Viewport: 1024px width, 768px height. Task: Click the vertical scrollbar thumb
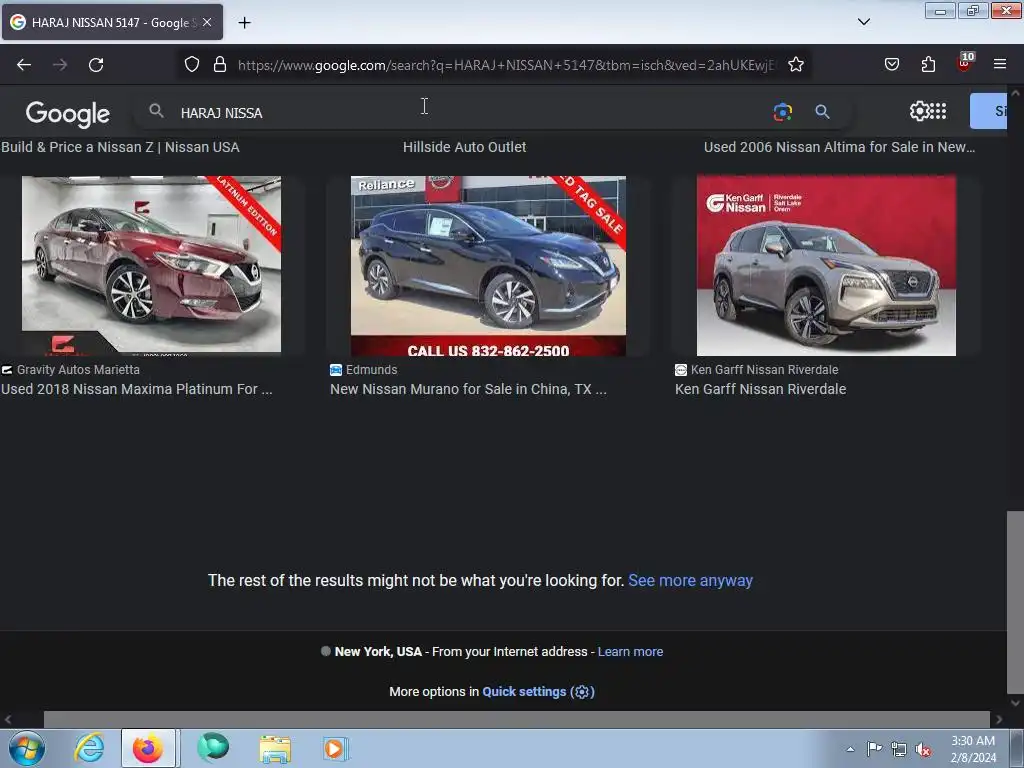click(1015, 601)
